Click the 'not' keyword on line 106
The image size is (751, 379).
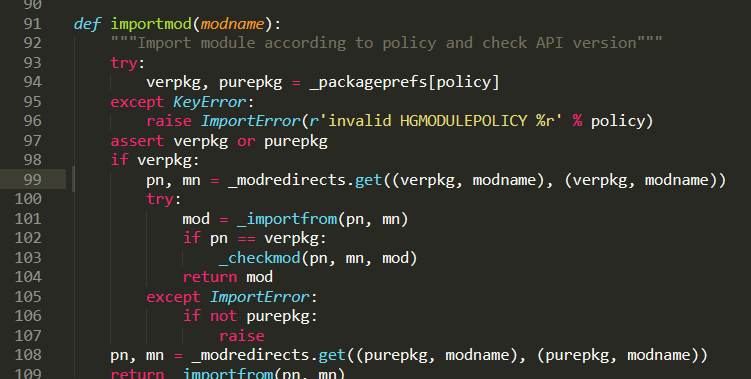click(x=224, y=316)
